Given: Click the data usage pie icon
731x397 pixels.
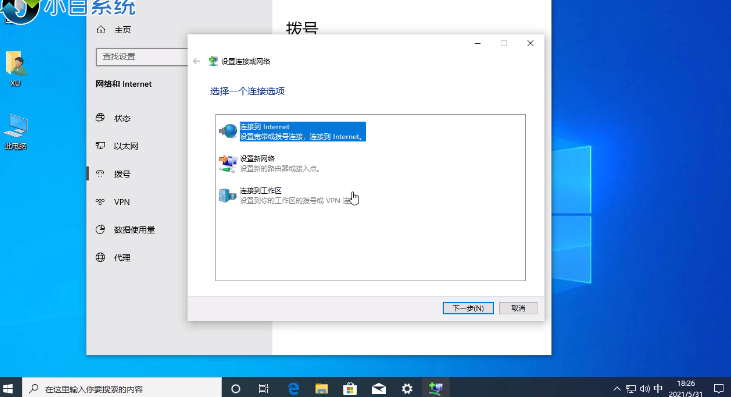Looking at the screenshot, I should [x=100, y=230].
